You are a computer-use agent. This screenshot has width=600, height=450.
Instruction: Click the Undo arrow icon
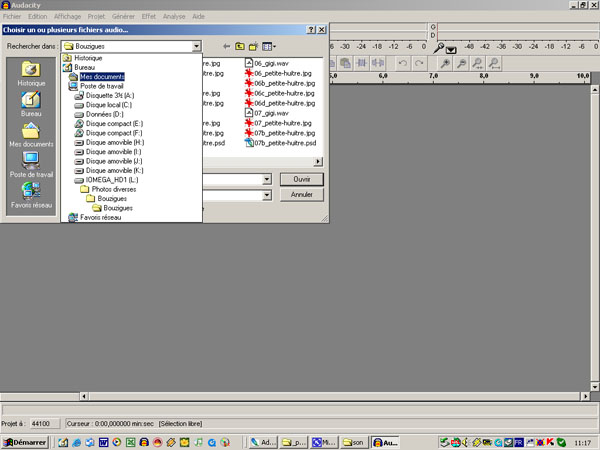[403, 63]
